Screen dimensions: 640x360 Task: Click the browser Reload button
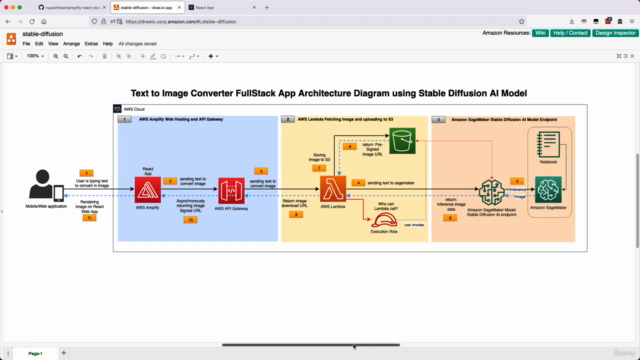tap(32, 22)
